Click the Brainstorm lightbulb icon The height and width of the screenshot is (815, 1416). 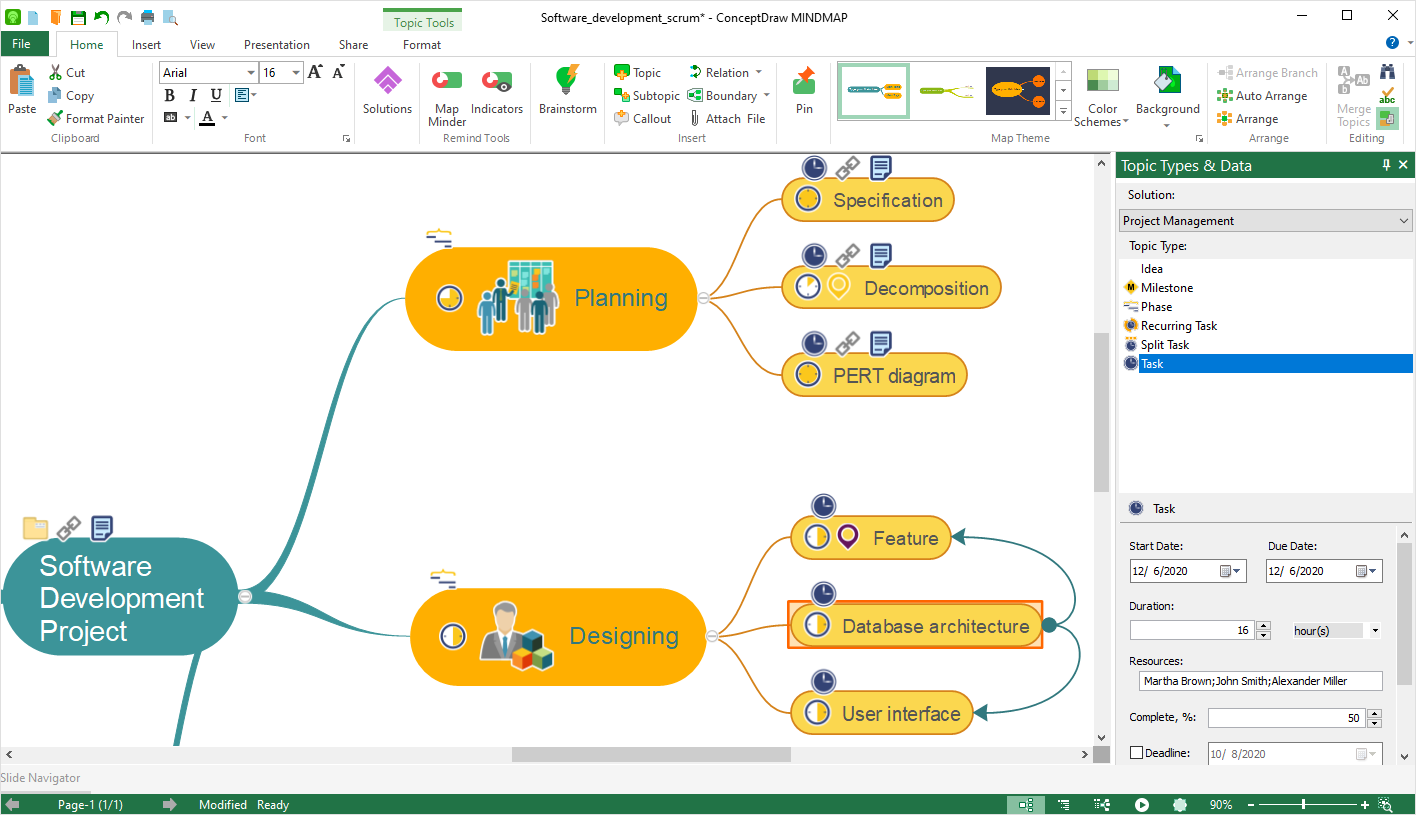point(567,82)
